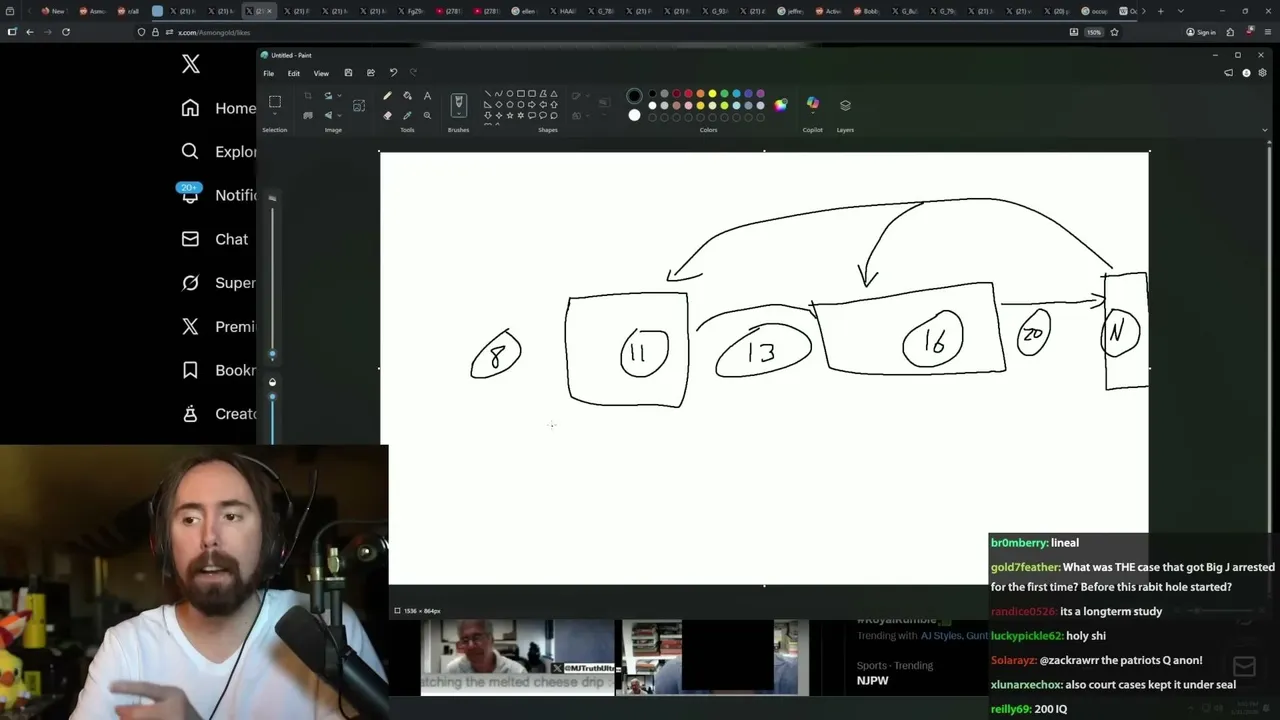Screen dimensions: 1280x720
Task: Click Sign in in the browser toolbar
Action: click(1201, 32)
